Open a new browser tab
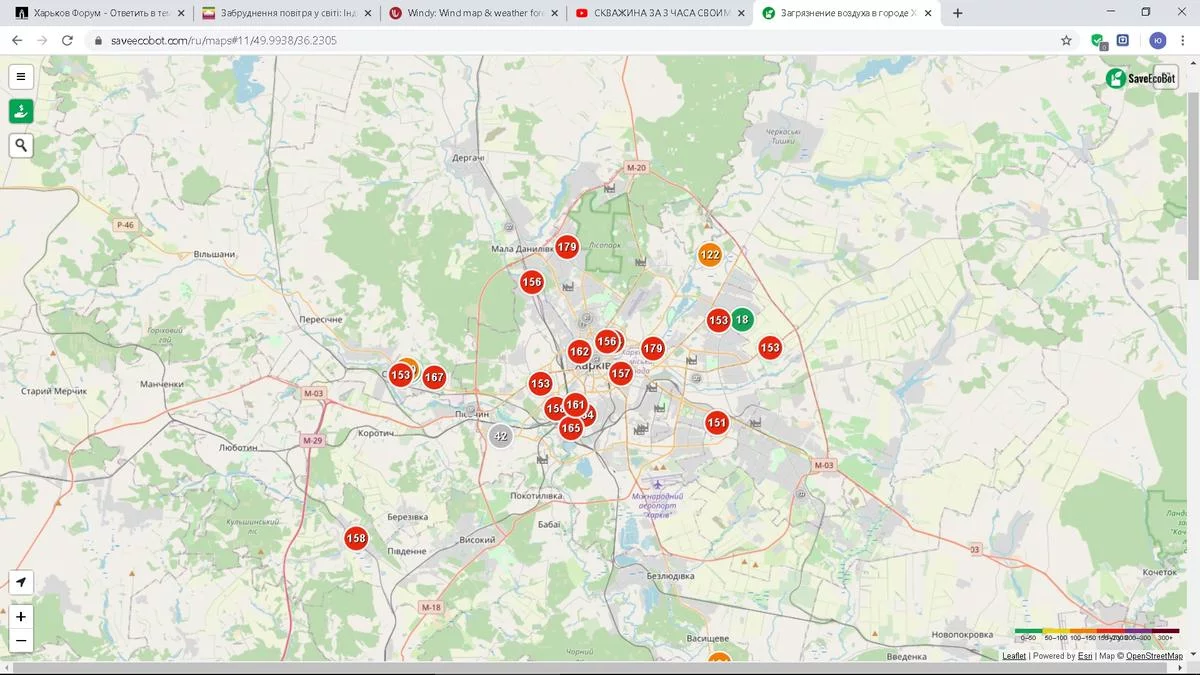Viewport: 1200px width, 675px height. pyautogui.click(x=958, y=13)
